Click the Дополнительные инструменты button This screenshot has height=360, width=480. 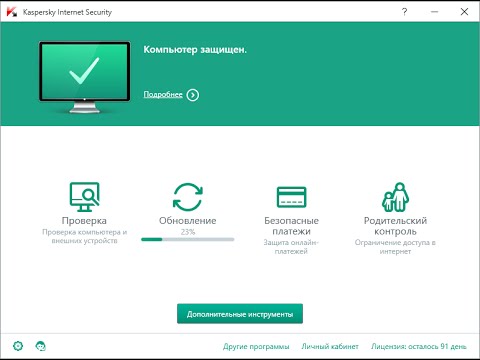point(240,314)
